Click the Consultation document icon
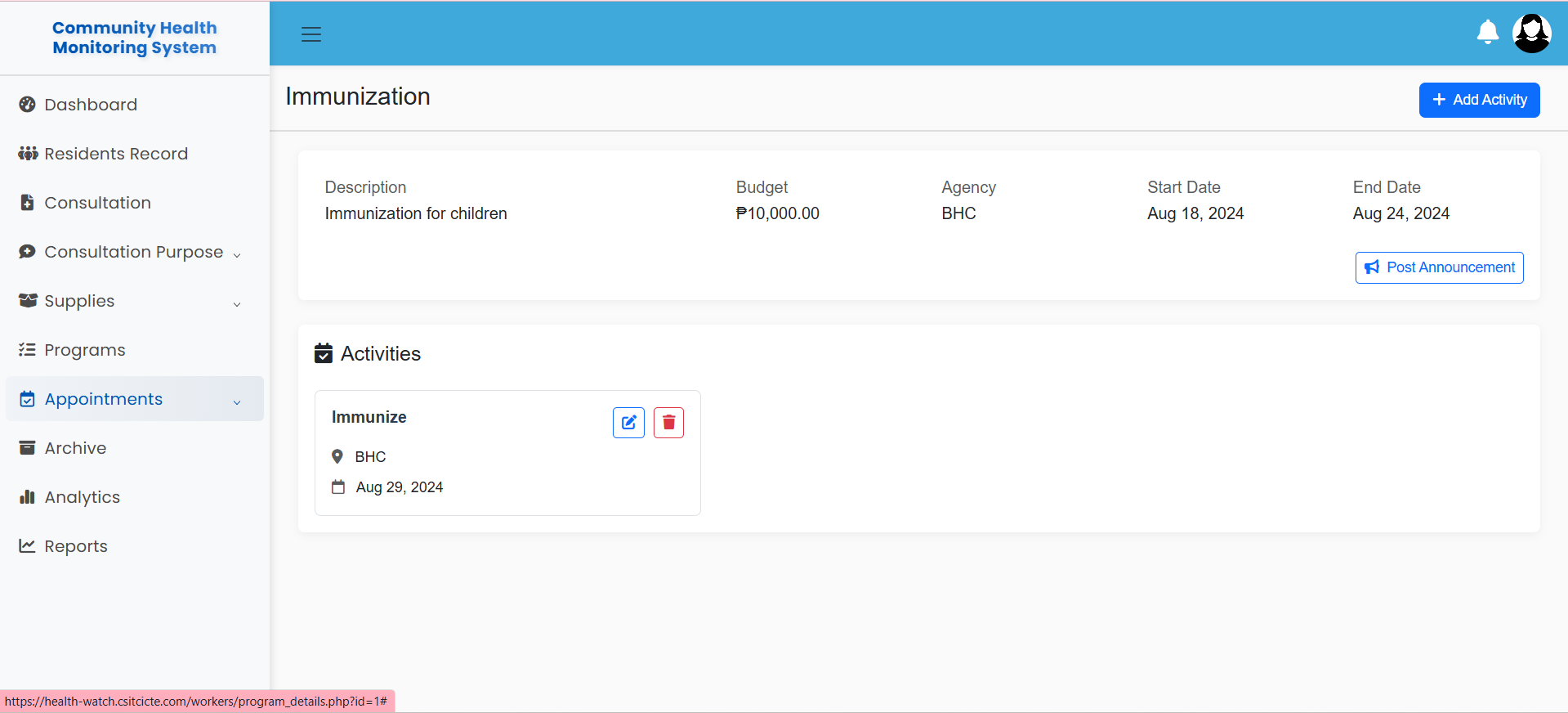1568x713 pixels. 28,203
